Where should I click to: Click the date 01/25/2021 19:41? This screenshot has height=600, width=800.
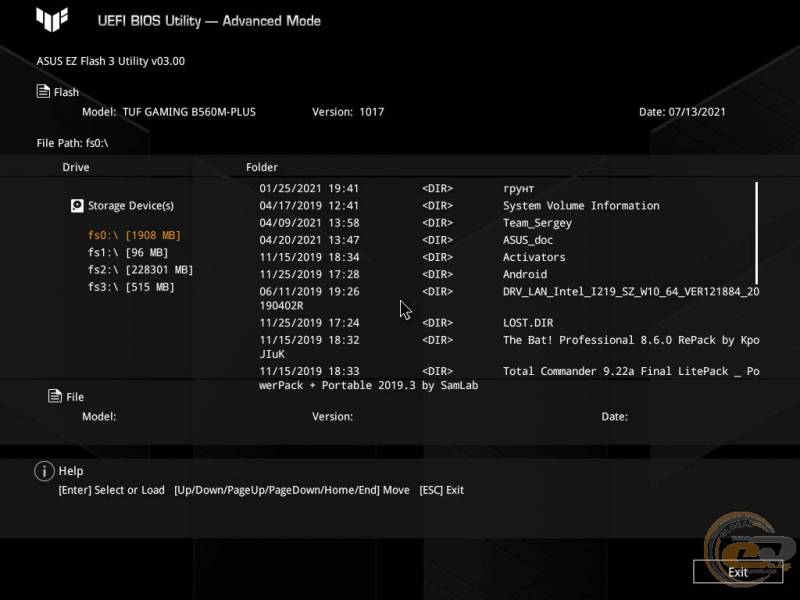[x=309, y=188]
